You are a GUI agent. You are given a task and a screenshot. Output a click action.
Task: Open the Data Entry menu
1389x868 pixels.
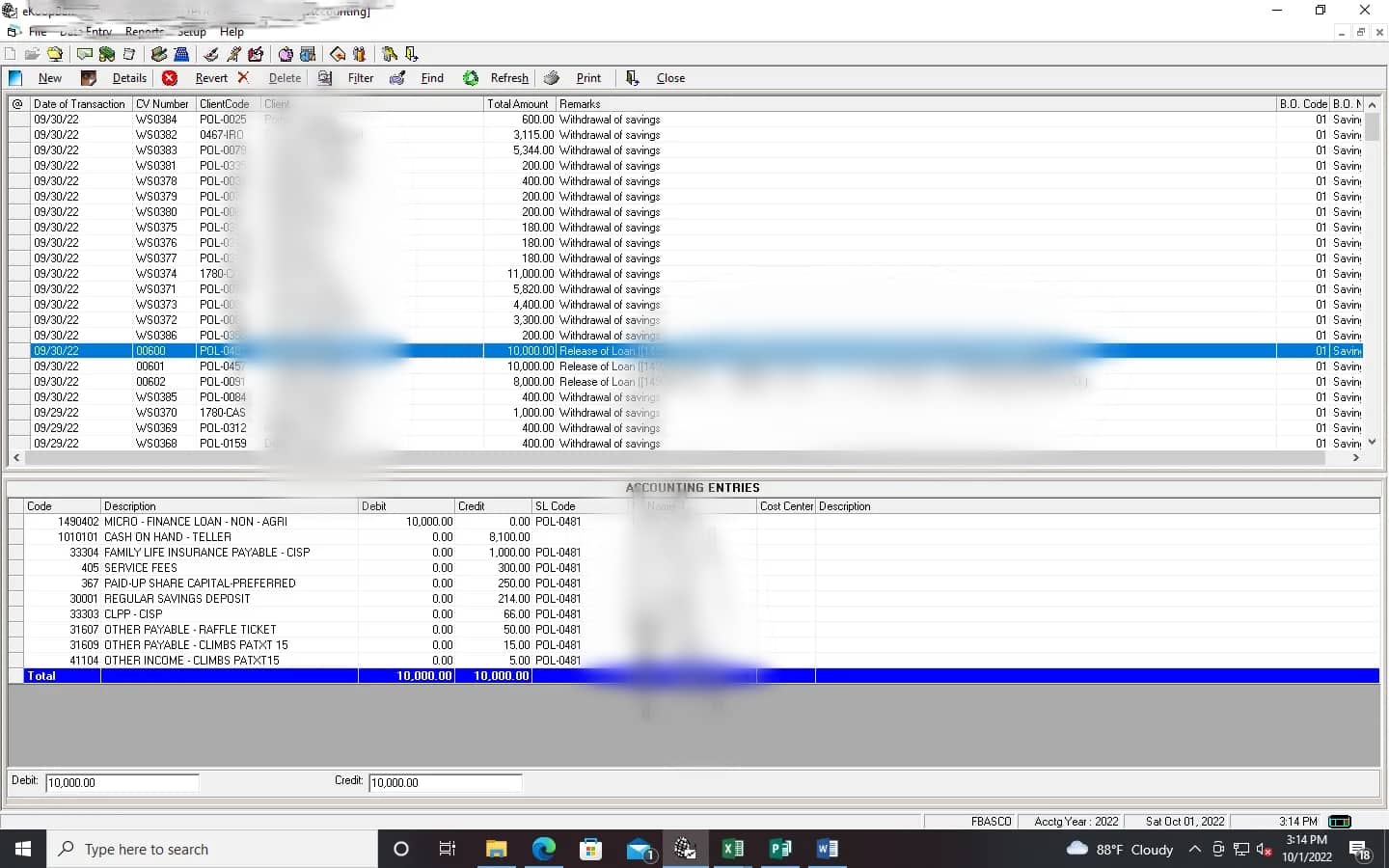(x=86, y=32)
